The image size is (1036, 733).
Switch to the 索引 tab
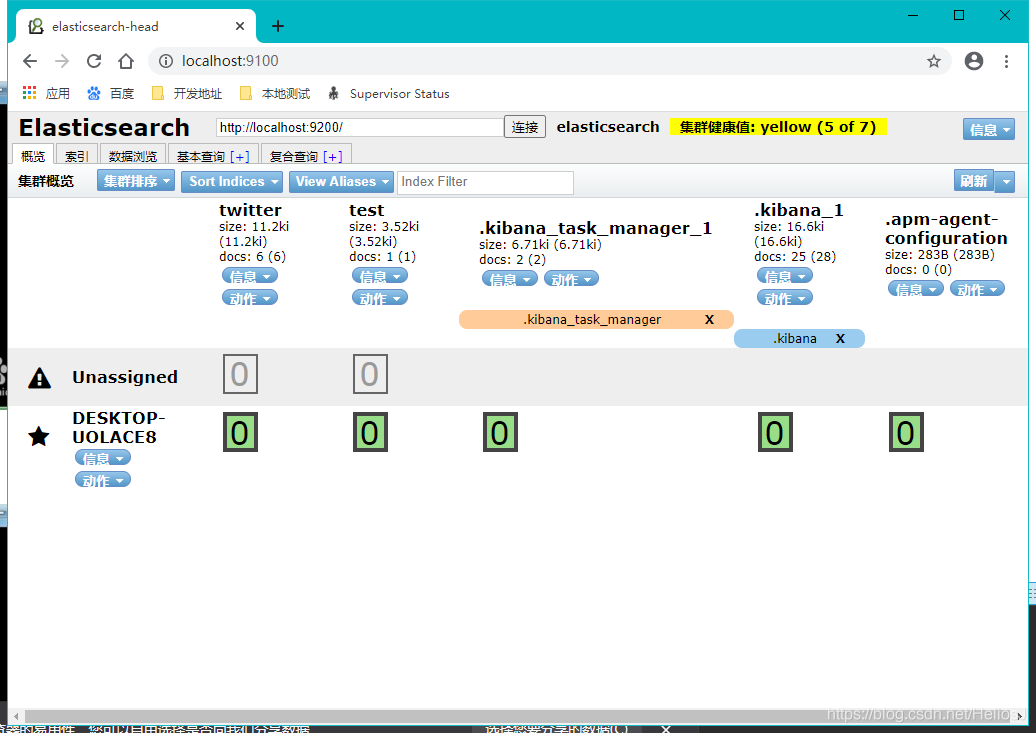coord(77,156)
